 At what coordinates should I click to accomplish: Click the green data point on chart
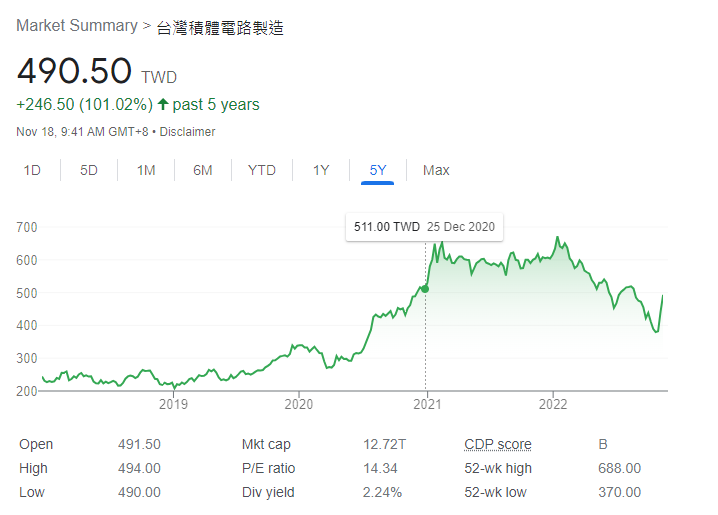425,289
